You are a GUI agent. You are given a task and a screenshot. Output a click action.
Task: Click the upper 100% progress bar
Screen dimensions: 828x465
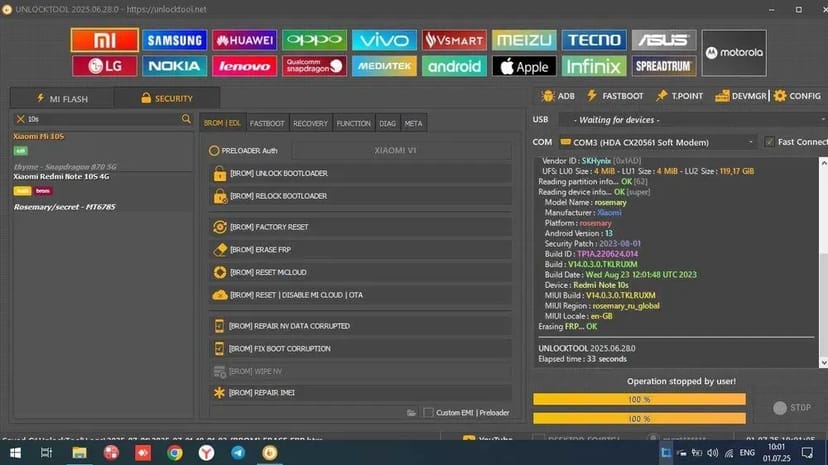click(639, 400)
